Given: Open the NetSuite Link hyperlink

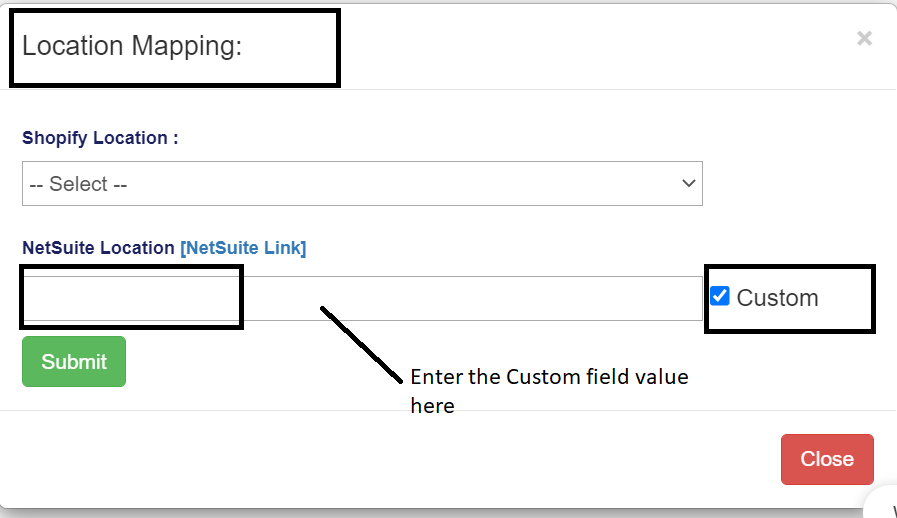Looking at the screenshot, I should [x=243, y=248].
